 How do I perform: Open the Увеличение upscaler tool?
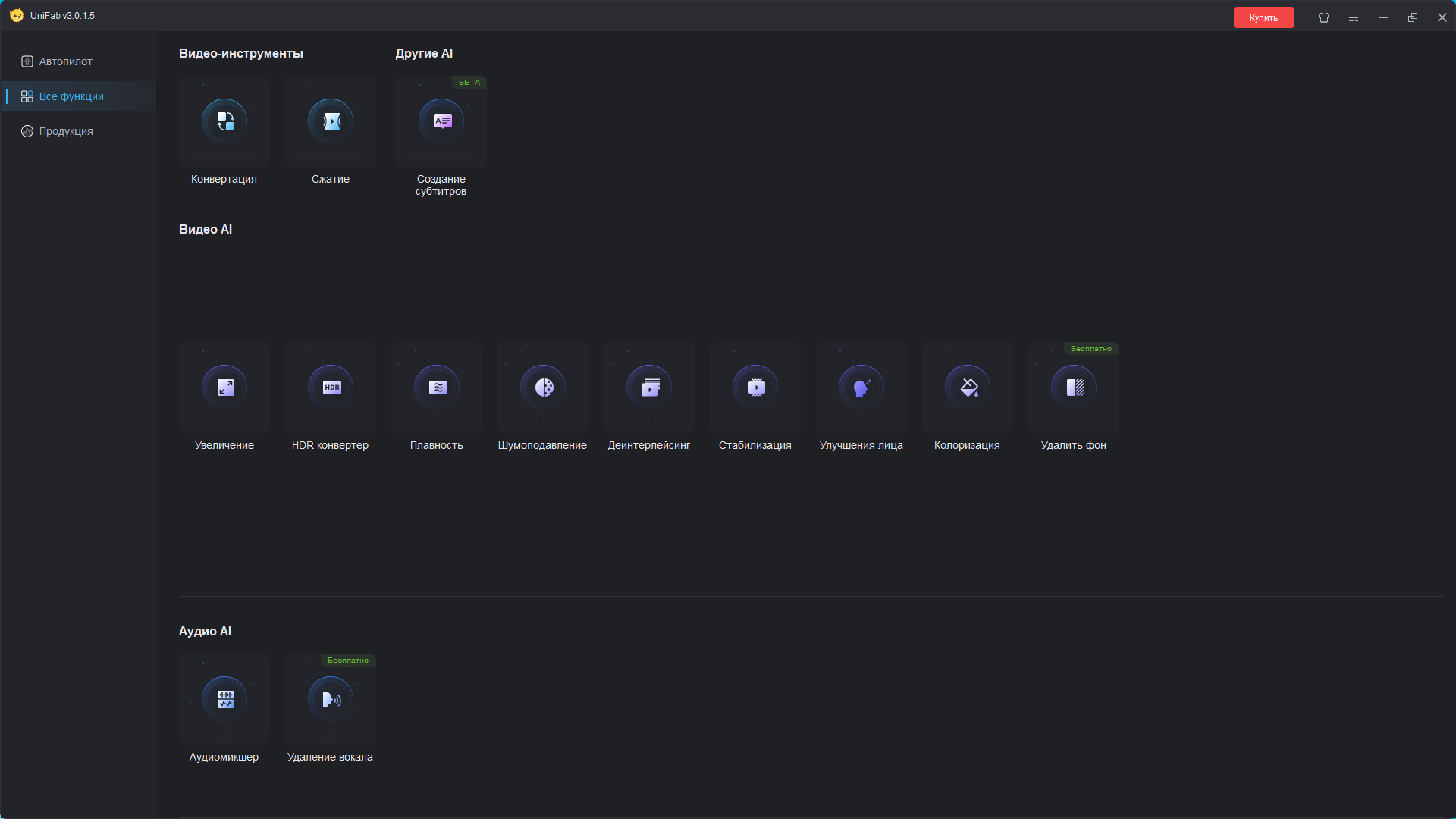(x=224, y=388)
